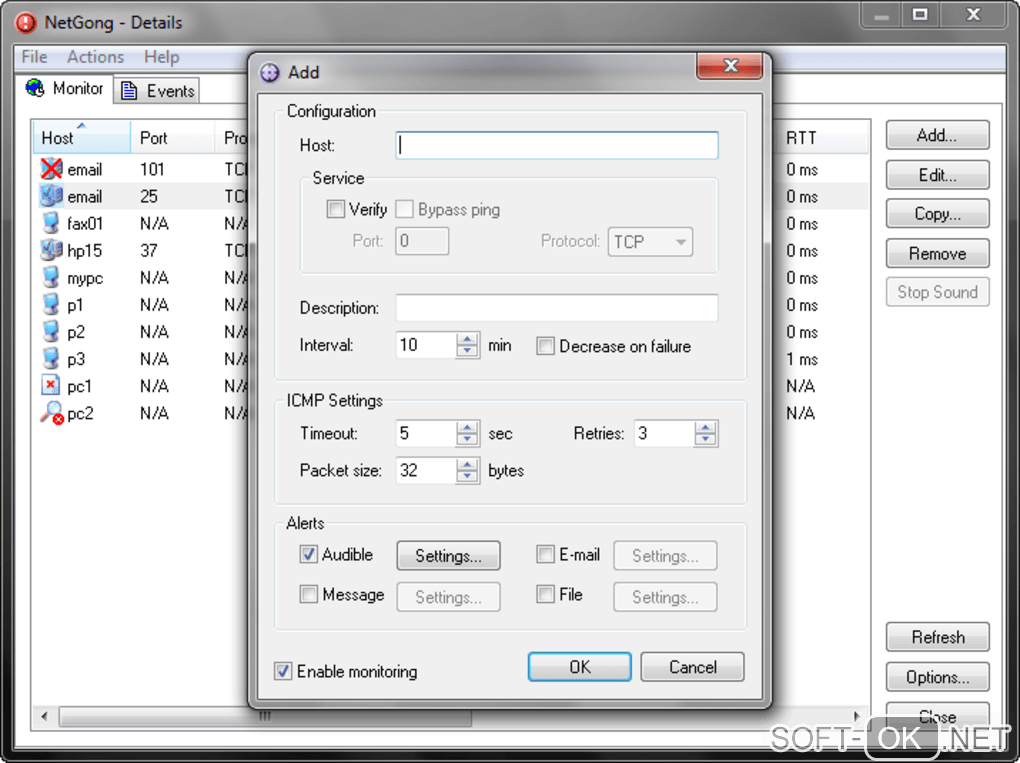Click the pc2 magnifier search icon
Image resolution: width=1020 pixels, height=763 pixels.
[x=51, y=413]
